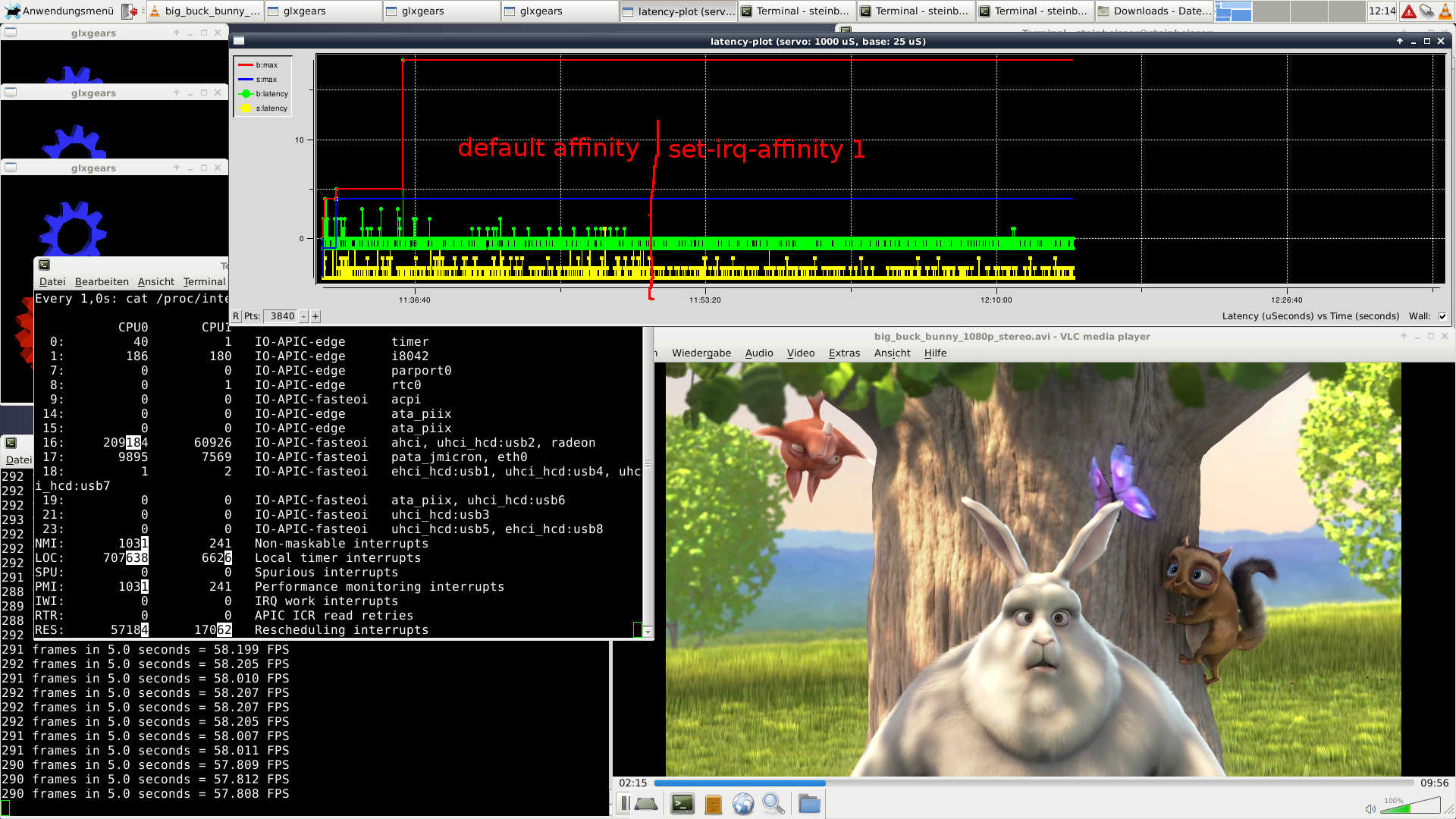Click the VLC elapsed time 02:15

pos(632,783)
